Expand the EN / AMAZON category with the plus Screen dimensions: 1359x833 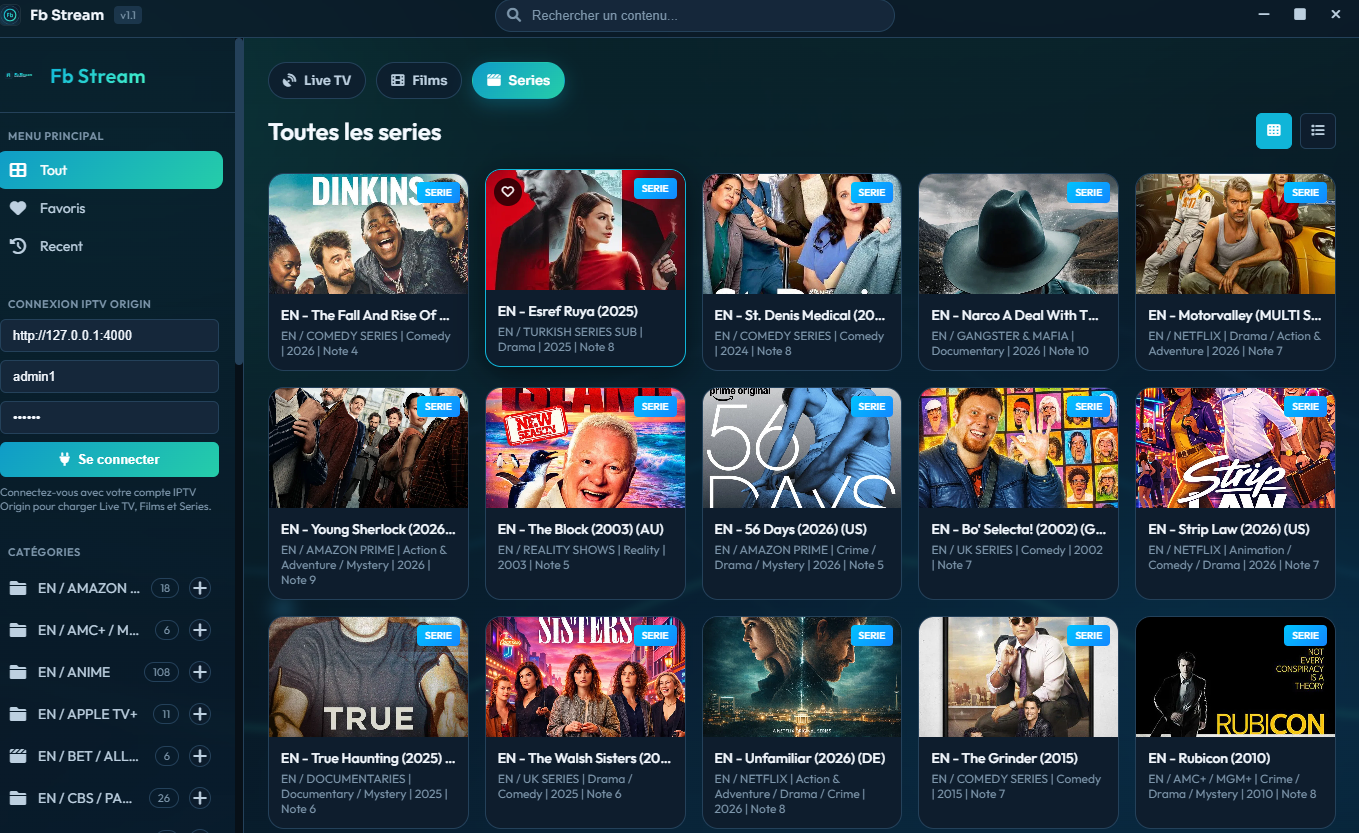pyautogui.click(x=199, y=588)
